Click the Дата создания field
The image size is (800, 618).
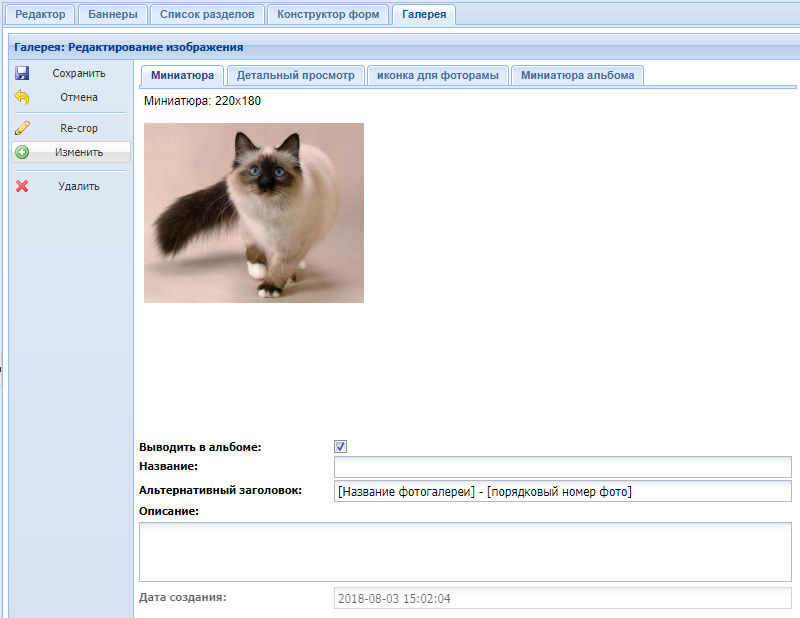(563, 598)
